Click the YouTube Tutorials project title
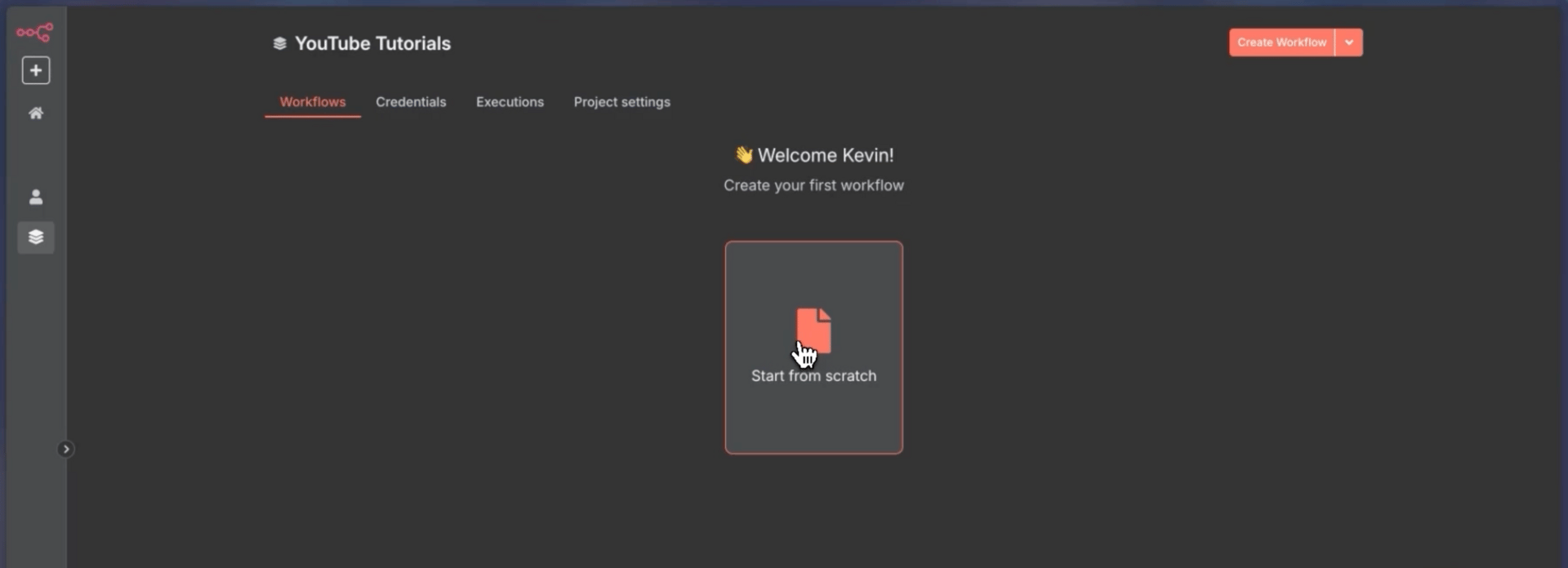This screenshot has height=568, width=1568. point(372,43)
